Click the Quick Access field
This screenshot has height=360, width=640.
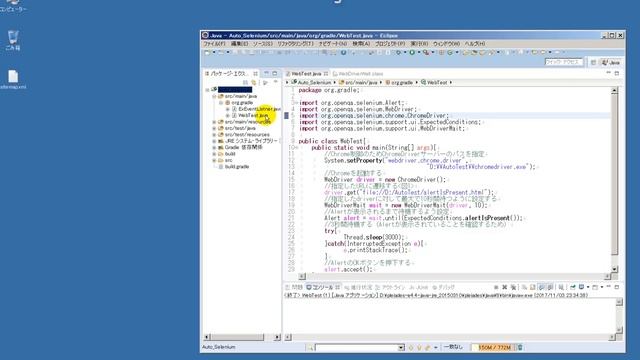[564, 62]
